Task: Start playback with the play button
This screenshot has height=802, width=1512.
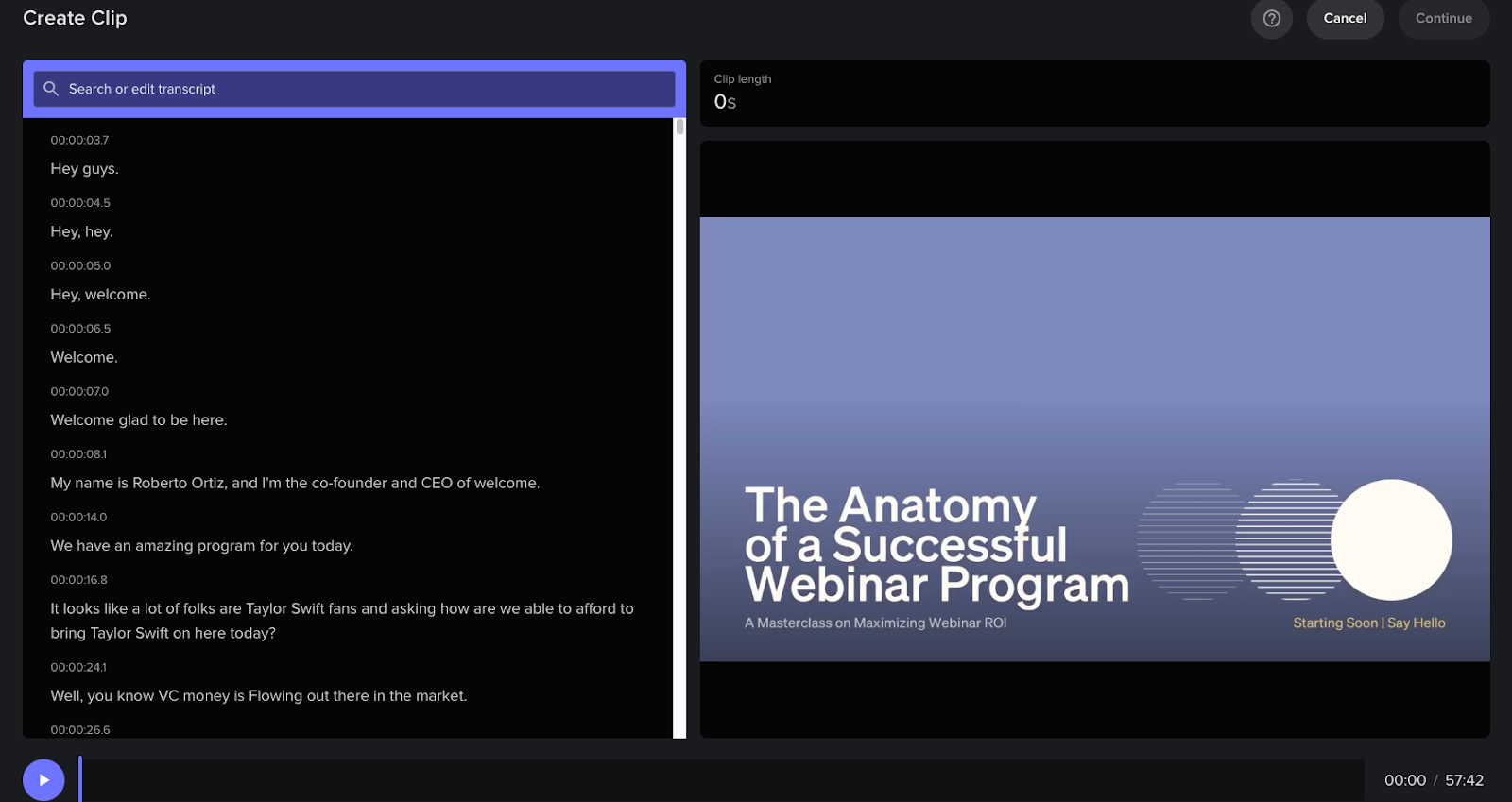Action: [x=43, y=780]
